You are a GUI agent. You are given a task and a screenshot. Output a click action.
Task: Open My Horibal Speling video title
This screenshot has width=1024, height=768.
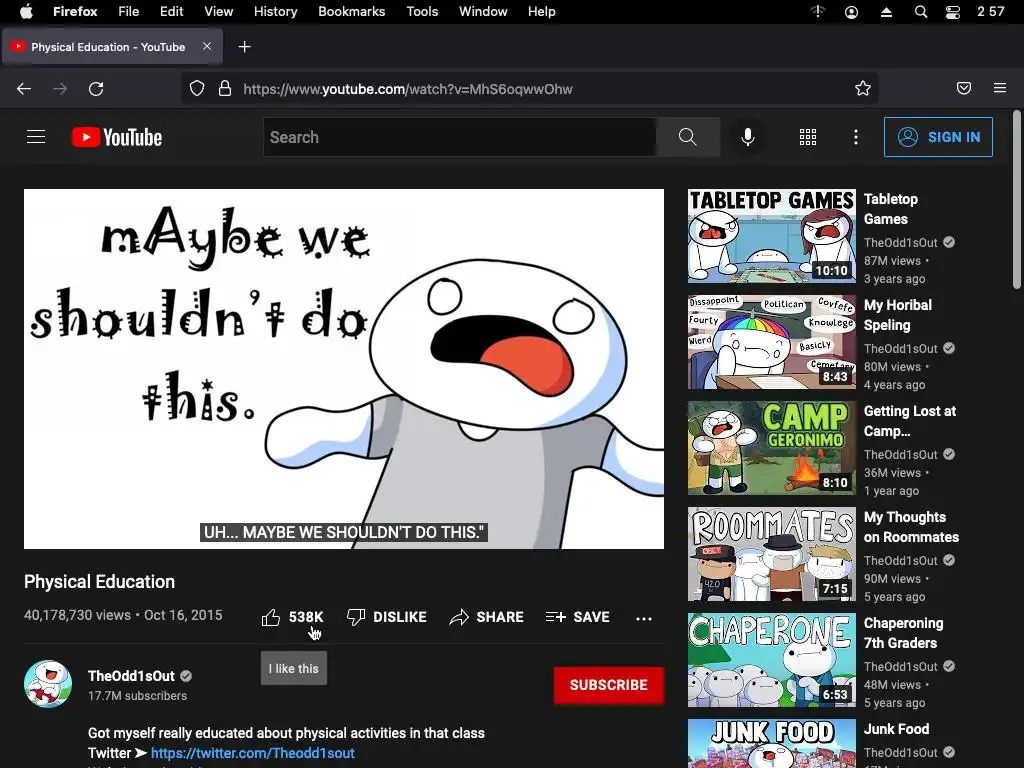[897, 315]
